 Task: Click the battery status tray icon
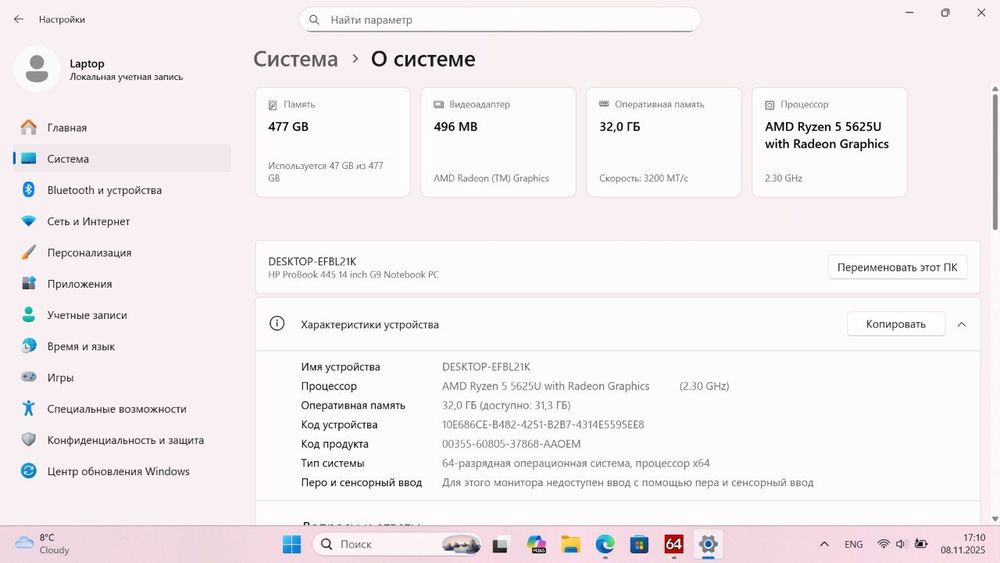click(920, 544)
